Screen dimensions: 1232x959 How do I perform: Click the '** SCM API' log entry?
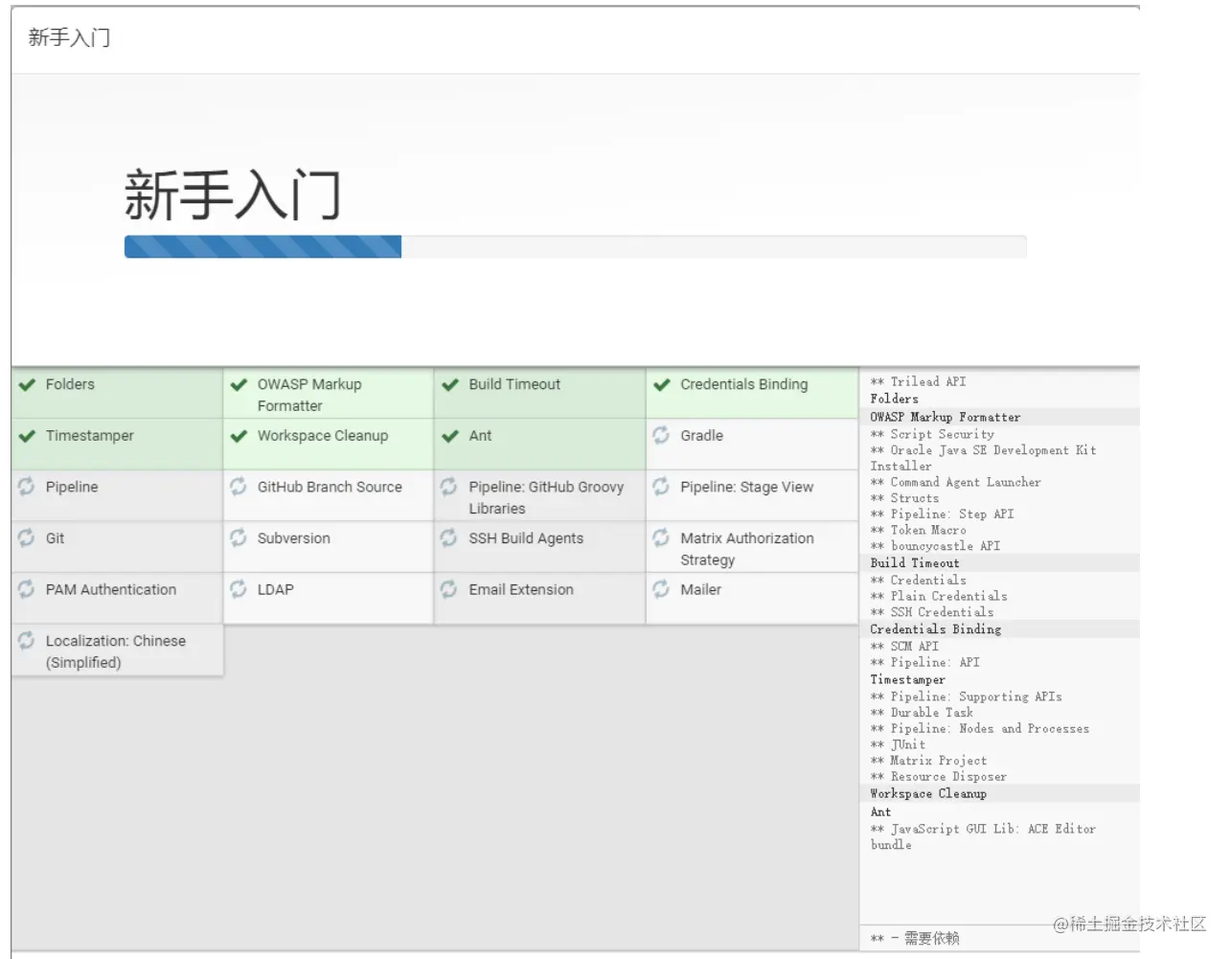(x=904, y=647)
